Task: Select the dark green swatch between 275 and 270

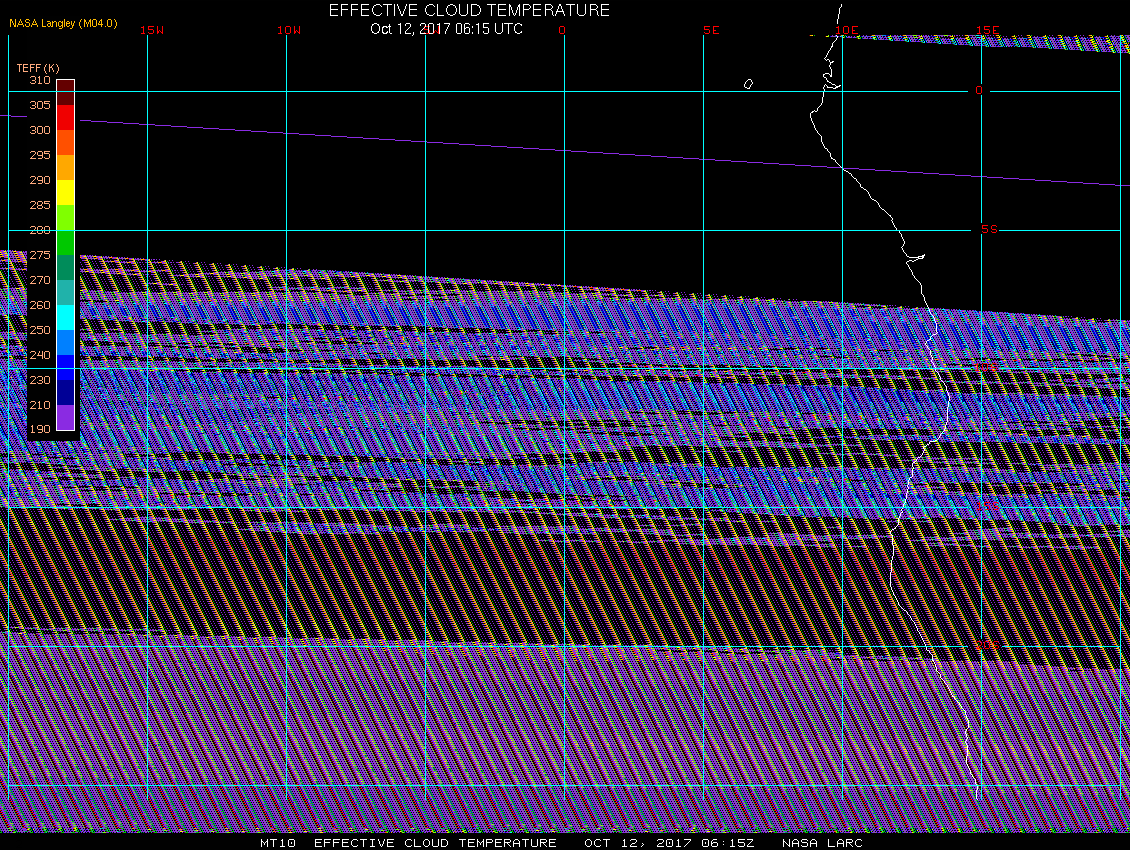Action: 66,267
